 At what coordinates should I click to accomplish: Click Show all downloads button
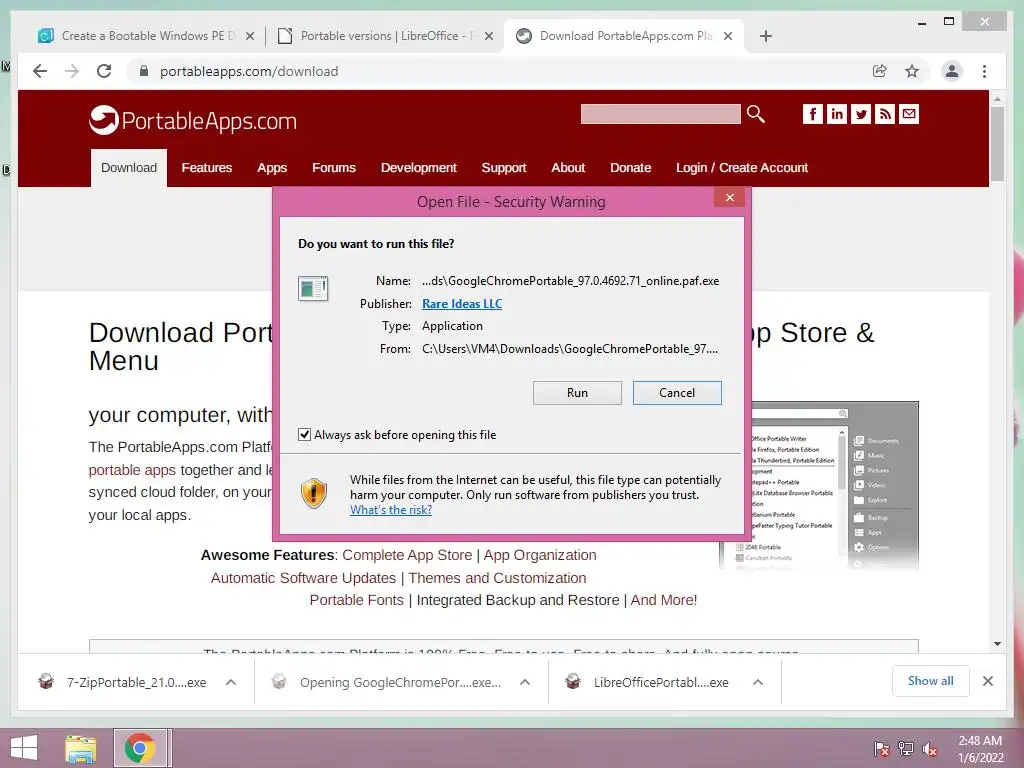click(931, 681)
